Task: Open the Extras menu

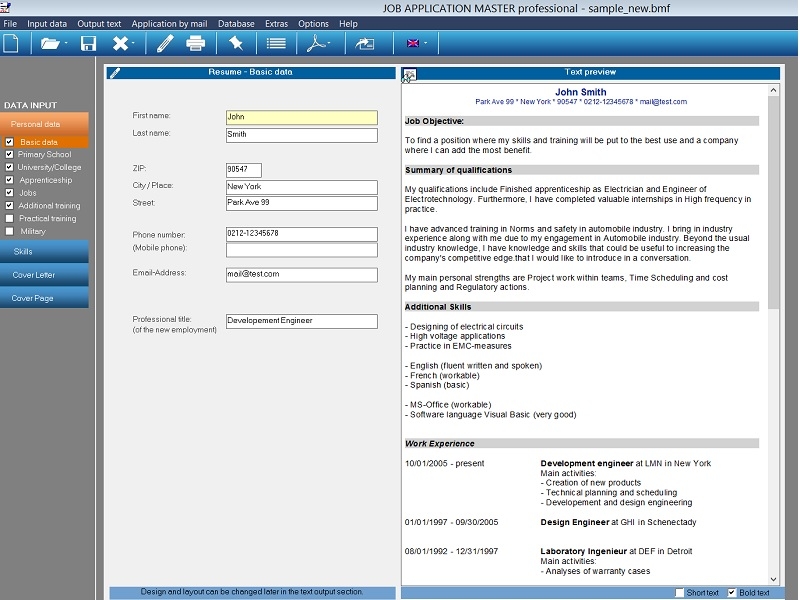Action: click(x=277, y=23)
